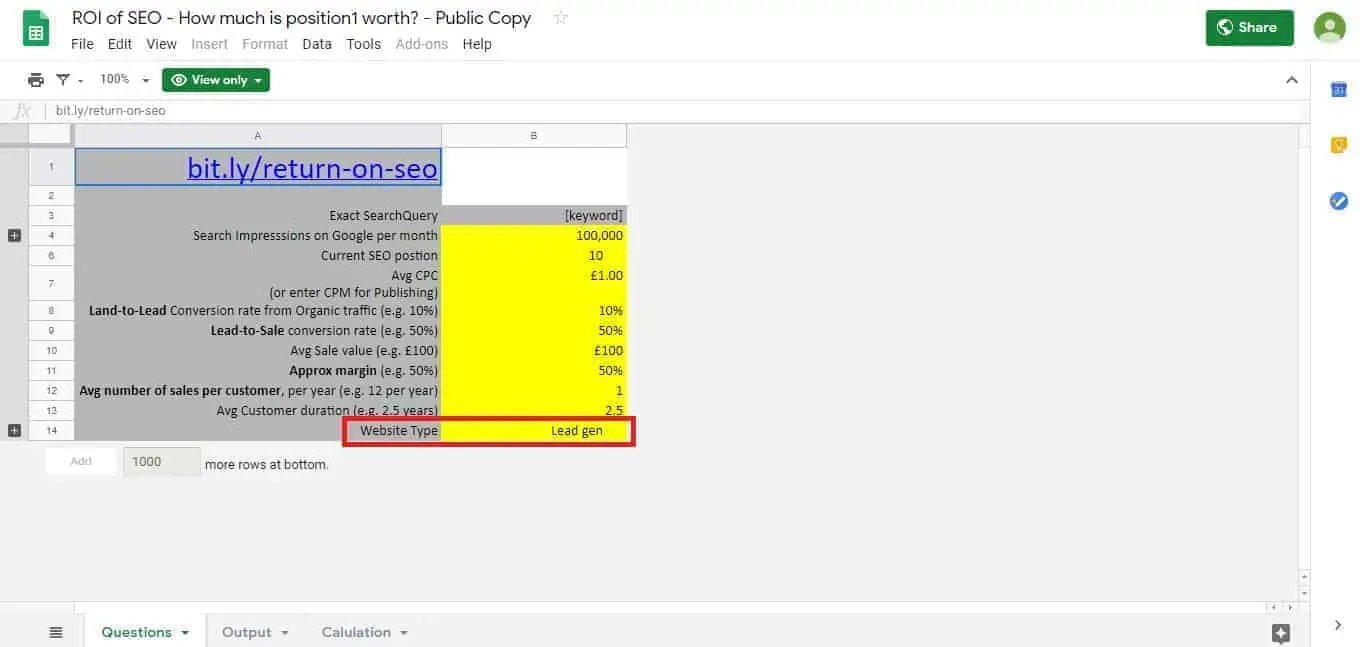
Task: Open Output tab dropdown arrow
Action: pos(285,633)
